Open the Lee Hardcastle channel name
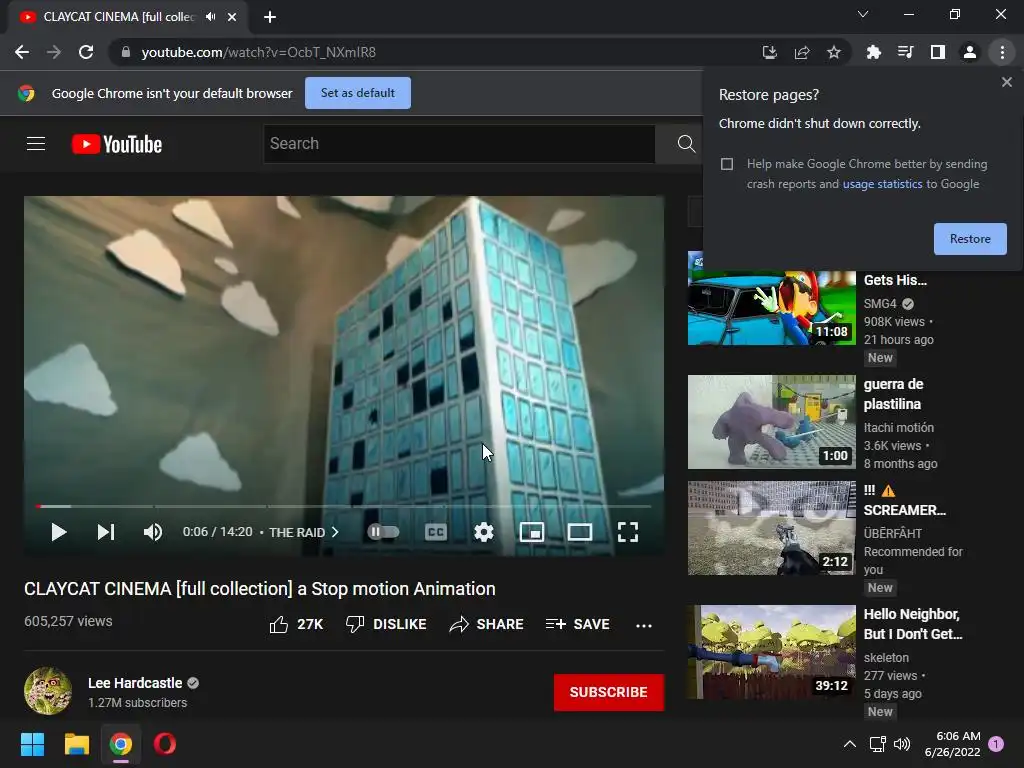 coord(135,683)
